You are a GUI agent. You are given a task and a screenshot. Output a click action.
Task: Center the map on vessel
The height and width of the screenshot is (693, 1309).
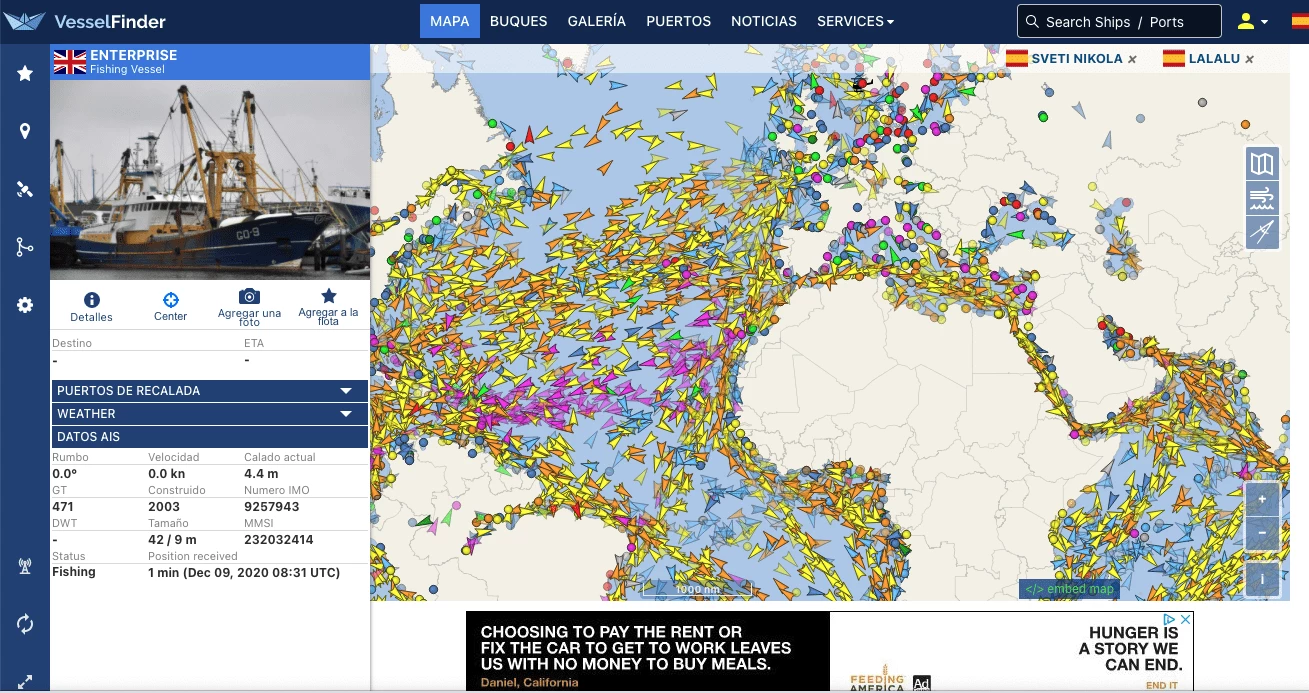click(x=171, y=299)
